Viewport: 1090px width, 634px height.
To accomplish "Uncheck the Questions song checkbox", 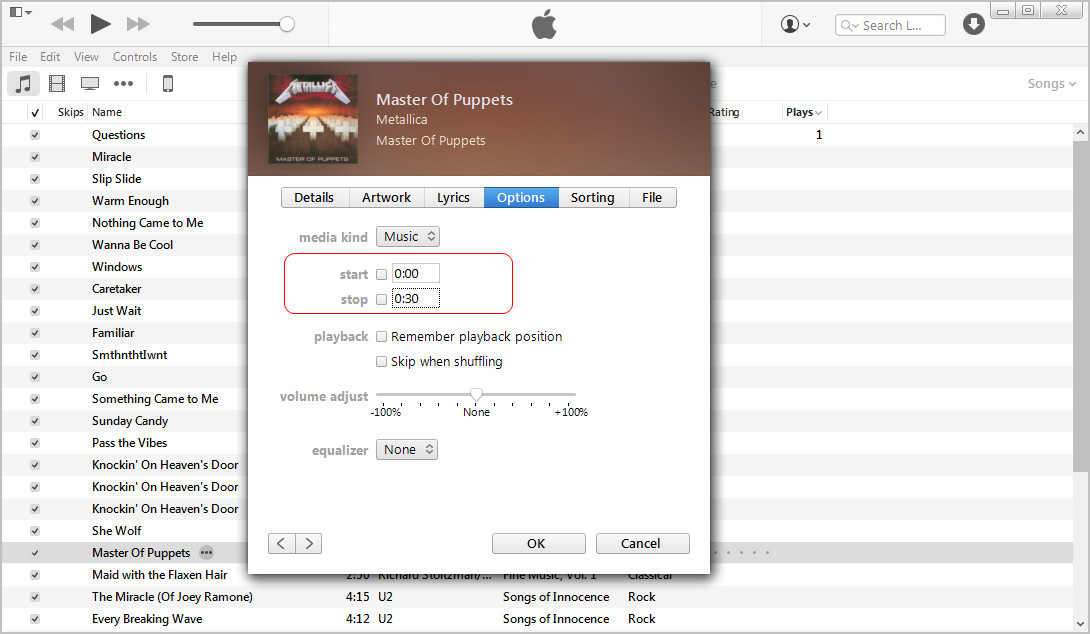I will [x=35, y=135].
